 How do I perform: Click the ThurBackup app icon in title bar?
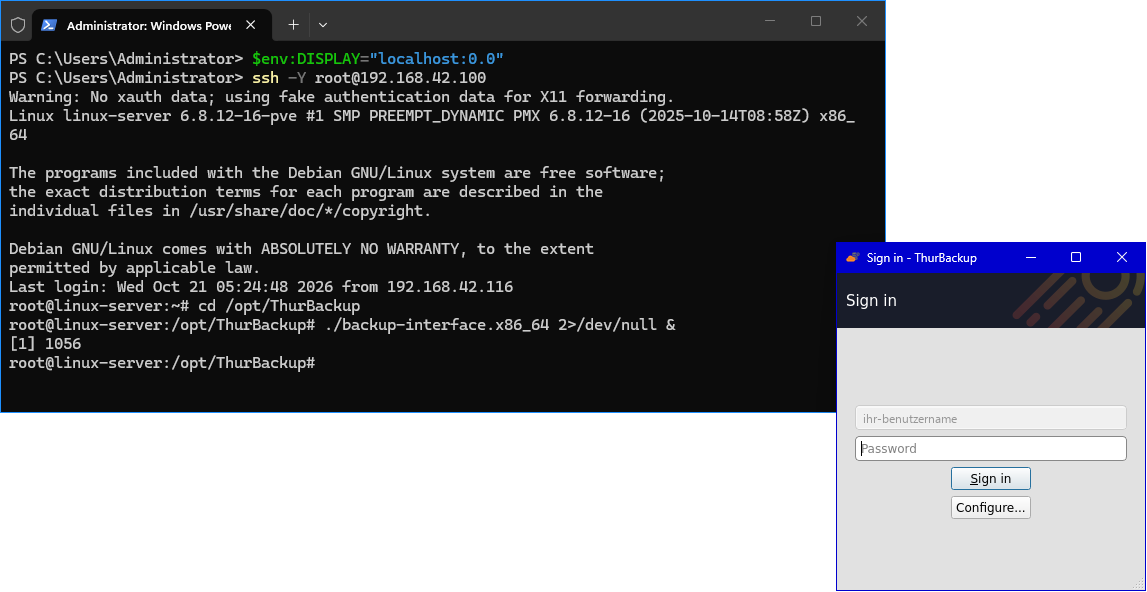pos(852,258)
